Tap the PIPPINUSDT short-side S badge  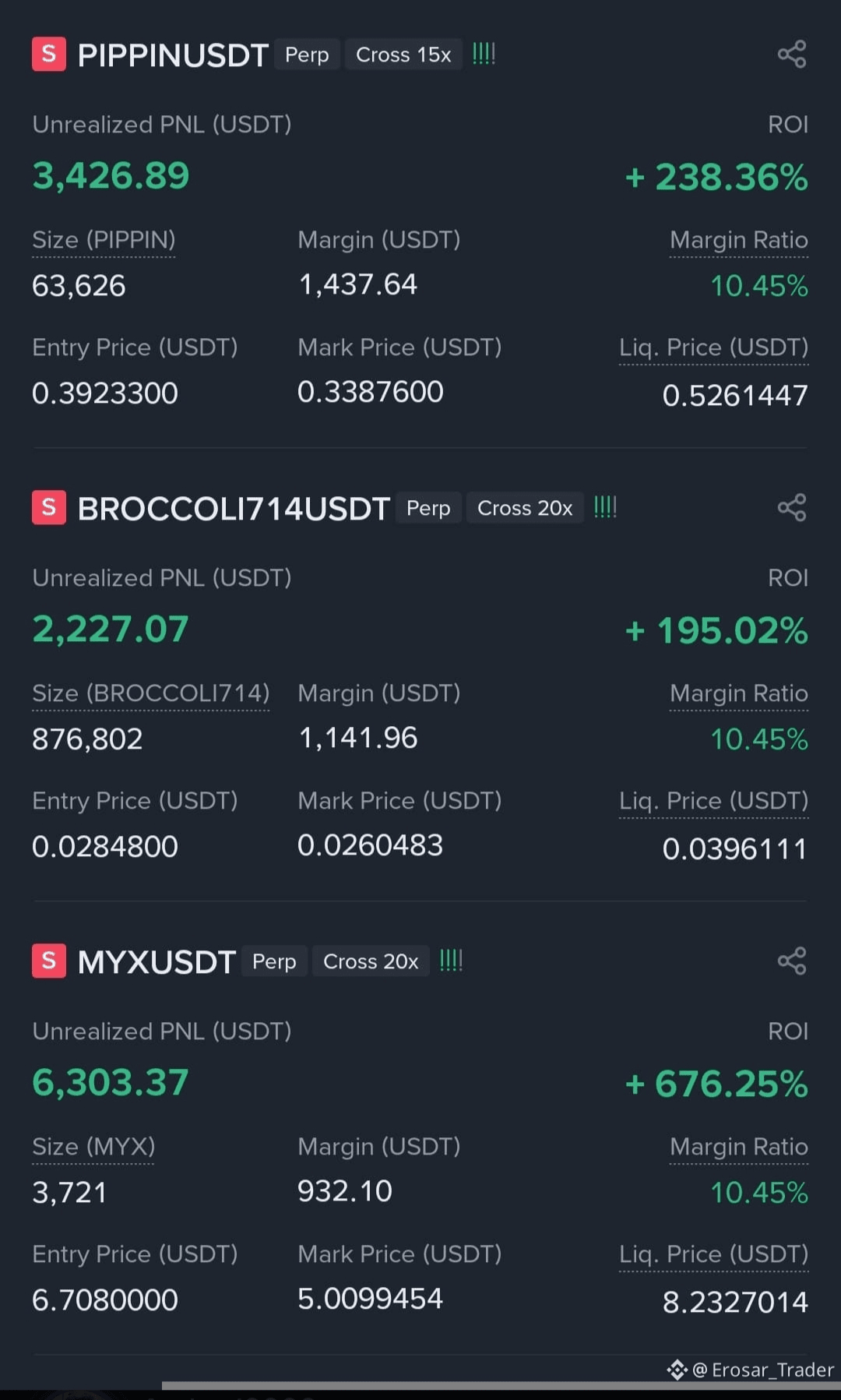coord(49,55)
